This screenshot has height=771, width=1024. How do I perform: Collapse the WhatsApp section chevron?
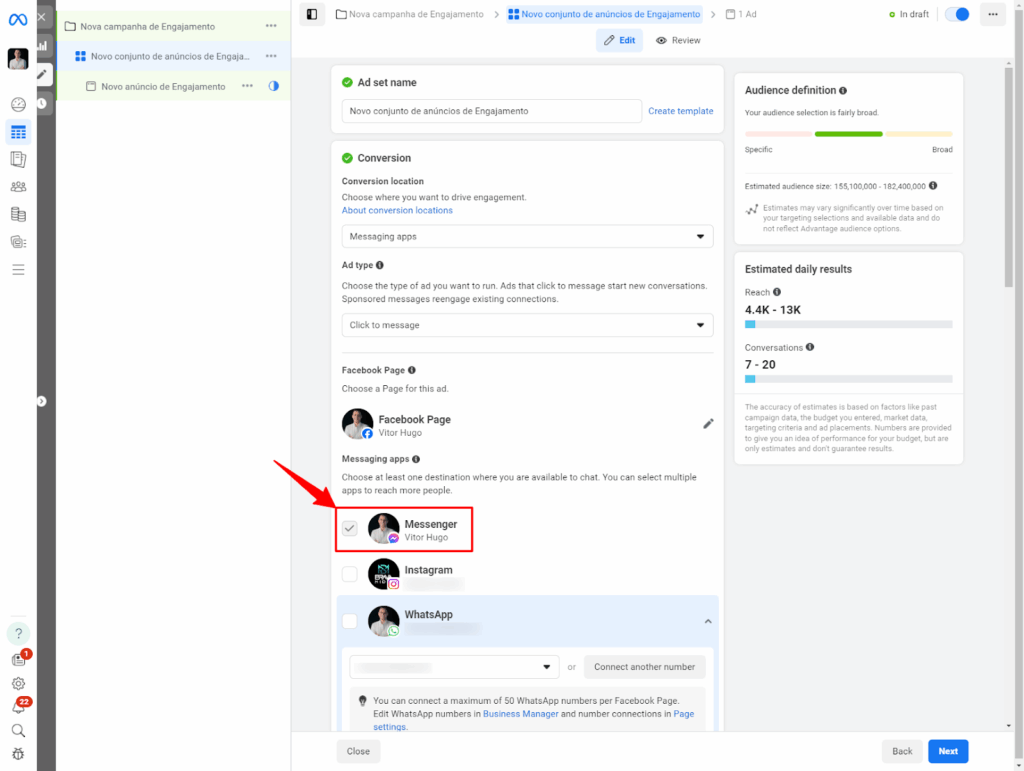pyautogui.click(x=708, y=621)
